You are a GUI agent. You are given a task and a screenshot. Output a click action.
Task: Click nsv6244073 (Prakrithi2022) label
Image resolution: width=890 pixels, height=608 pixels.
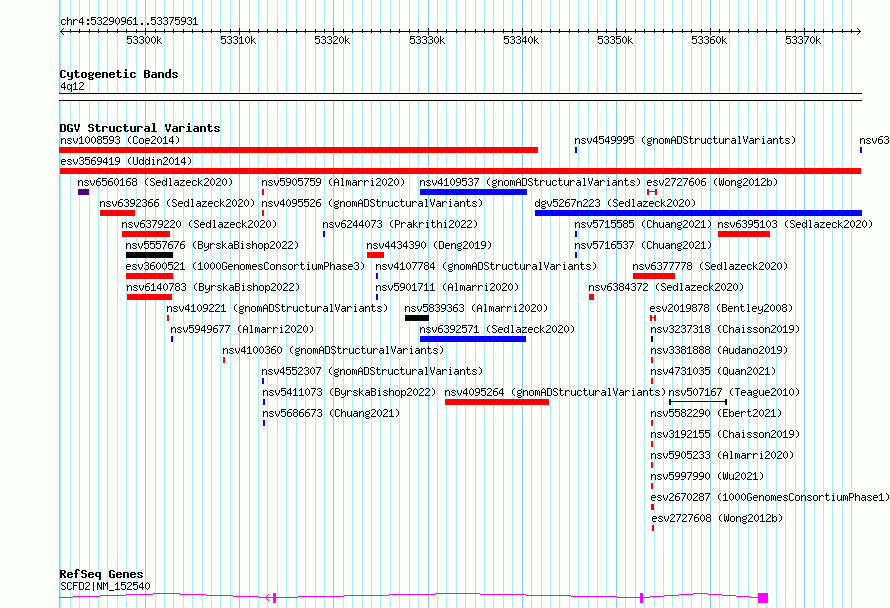(x=400, y=224)
